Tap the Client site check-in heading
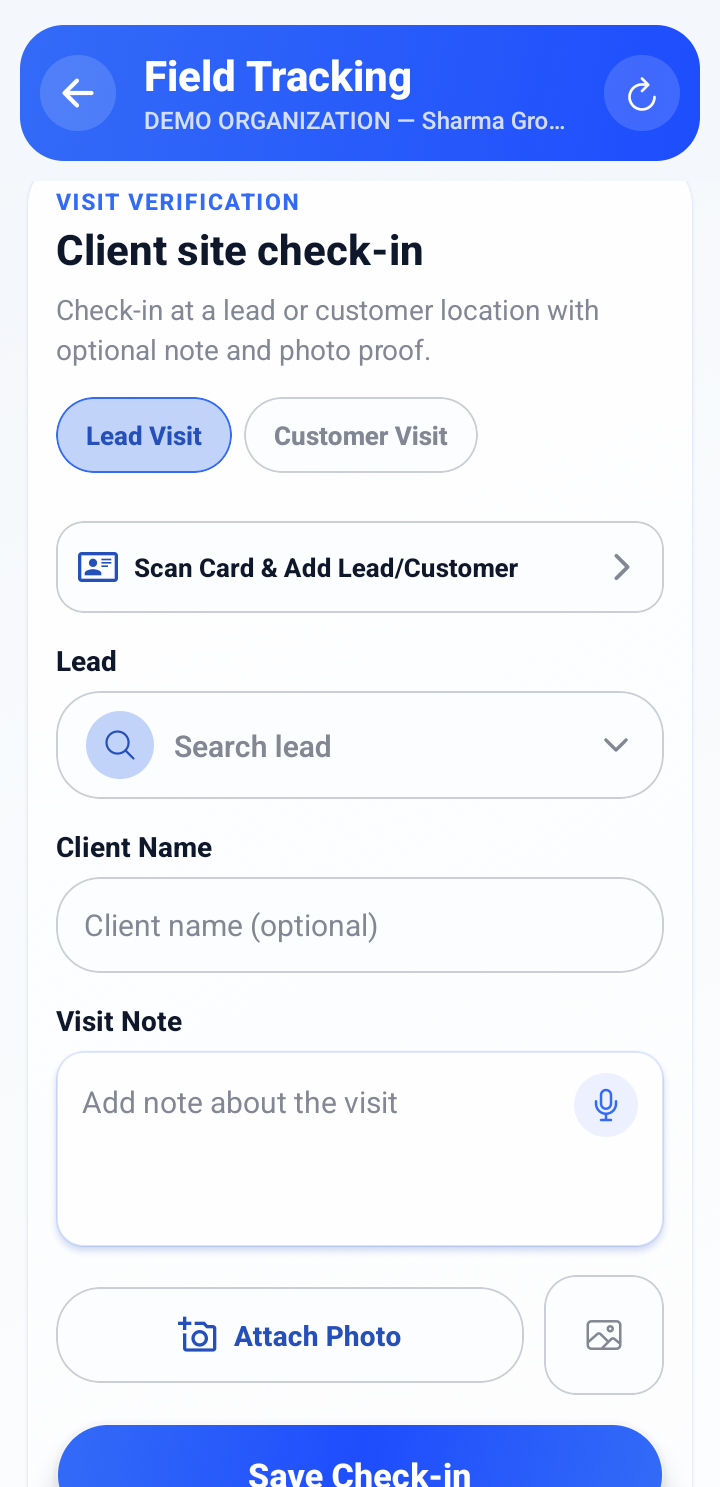Viewport: 720px width, 1487px height. pos(240,250)
